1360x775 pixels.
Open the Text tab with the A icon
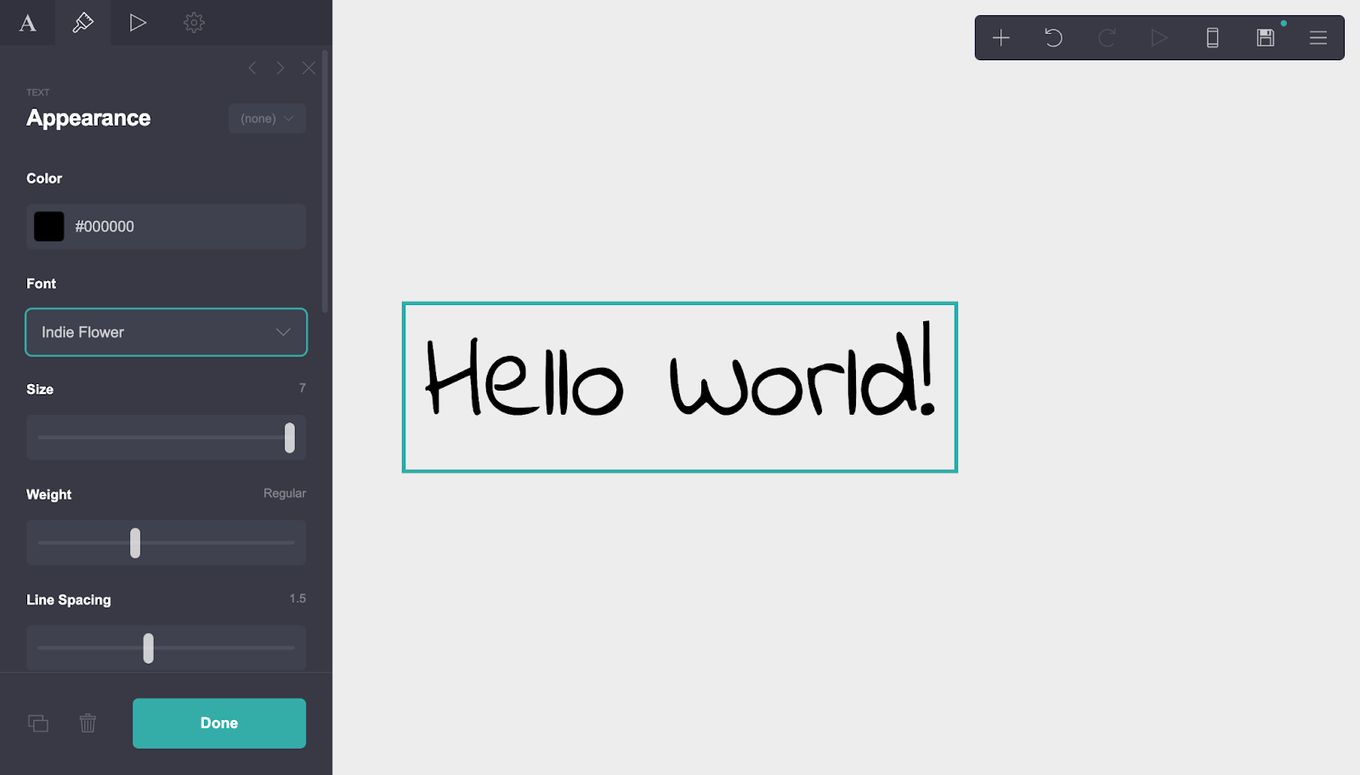(x=28, y=22)
